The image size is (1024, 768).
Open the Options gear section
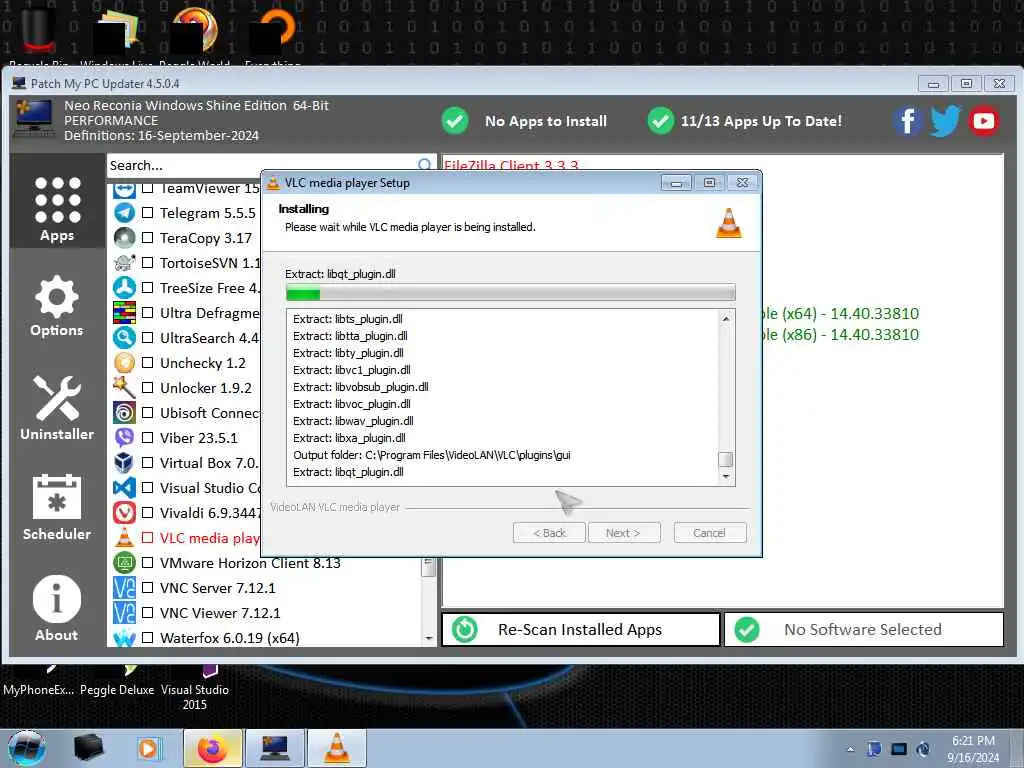[57, 306]
